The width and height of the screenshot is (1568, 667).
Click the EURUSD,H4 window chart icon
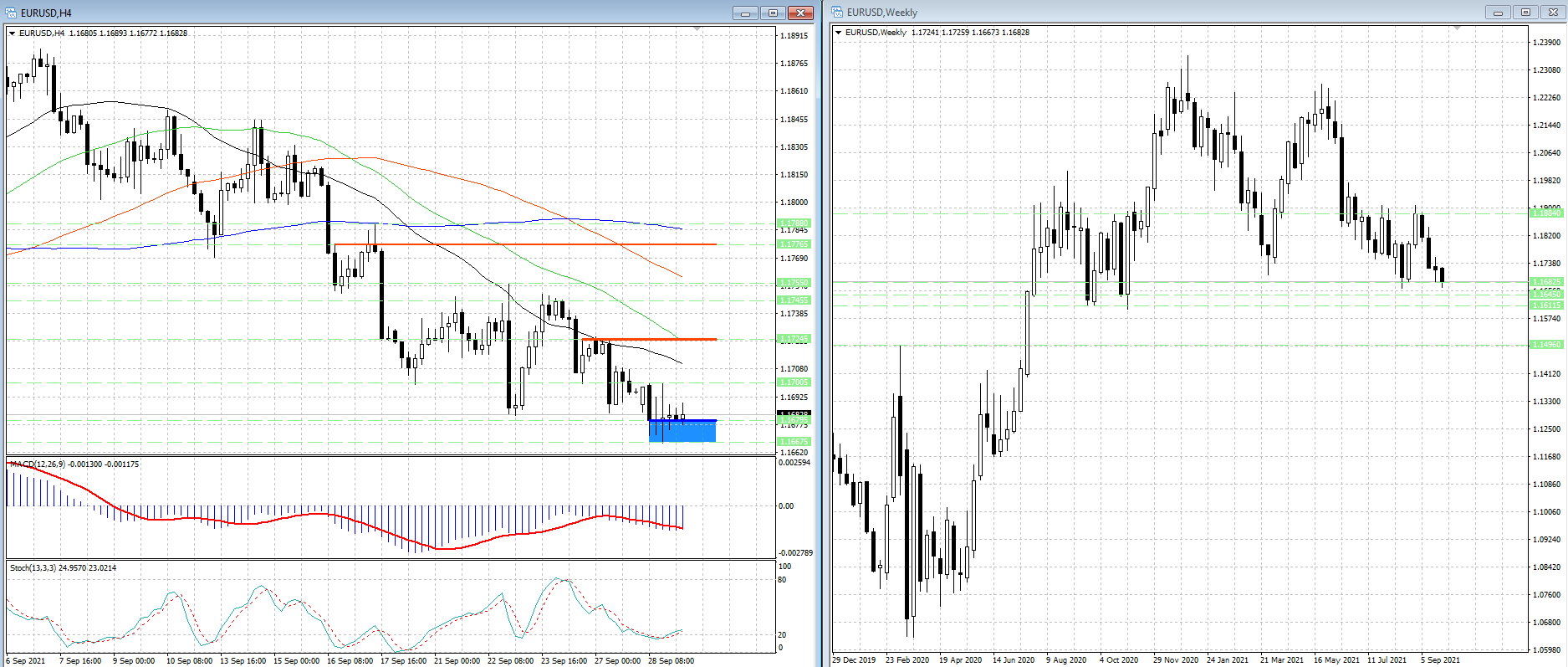tap(11, 13)
